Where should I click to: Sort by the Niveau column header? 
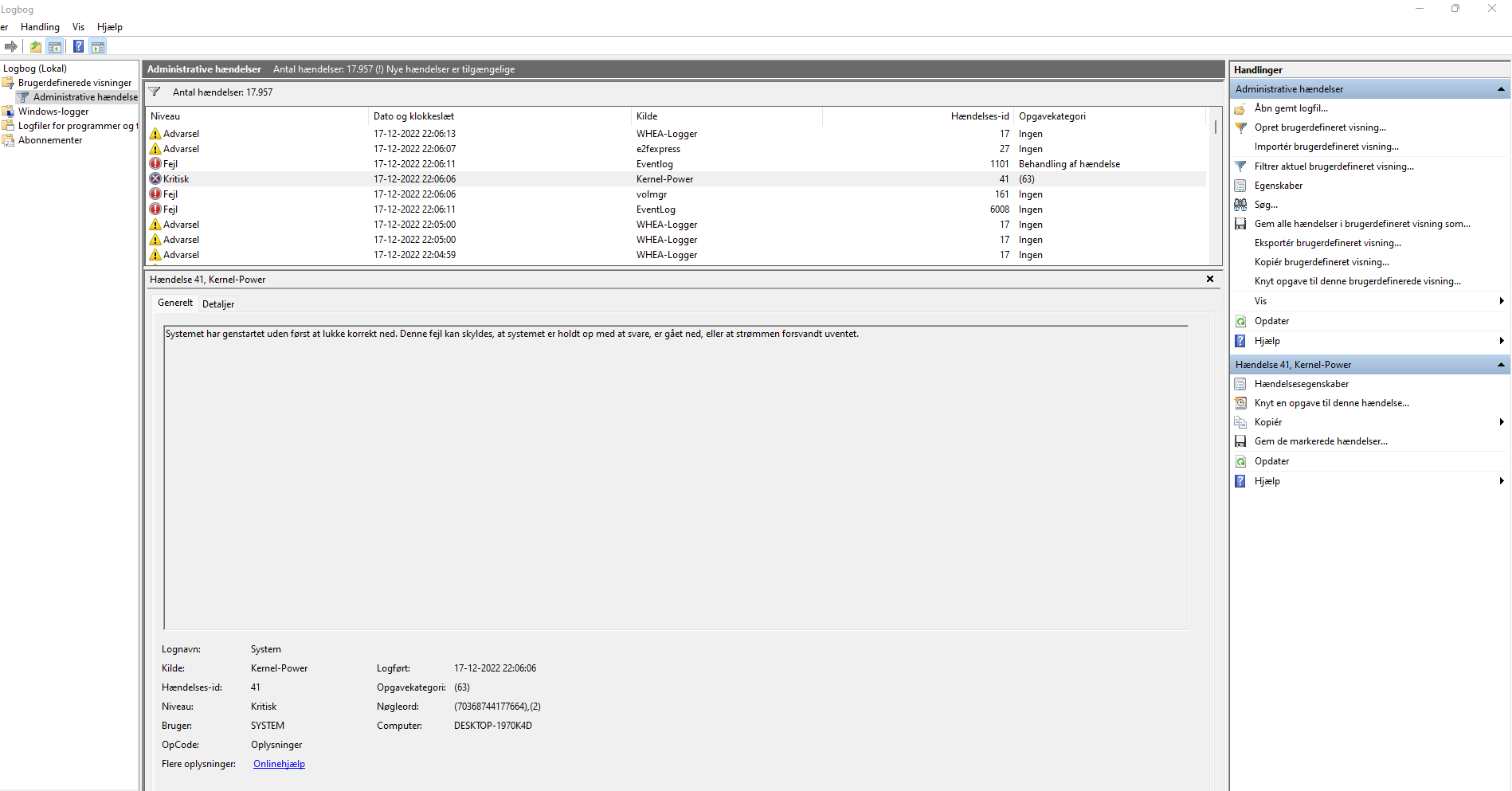click(257, 116)
